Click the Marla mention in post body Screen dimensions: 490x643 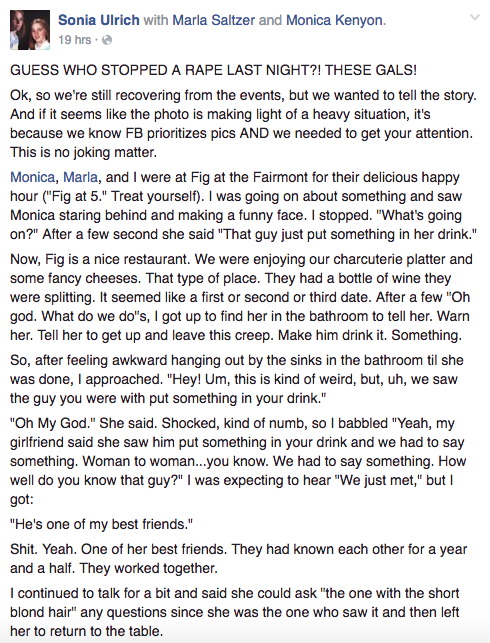coord(81,177)
